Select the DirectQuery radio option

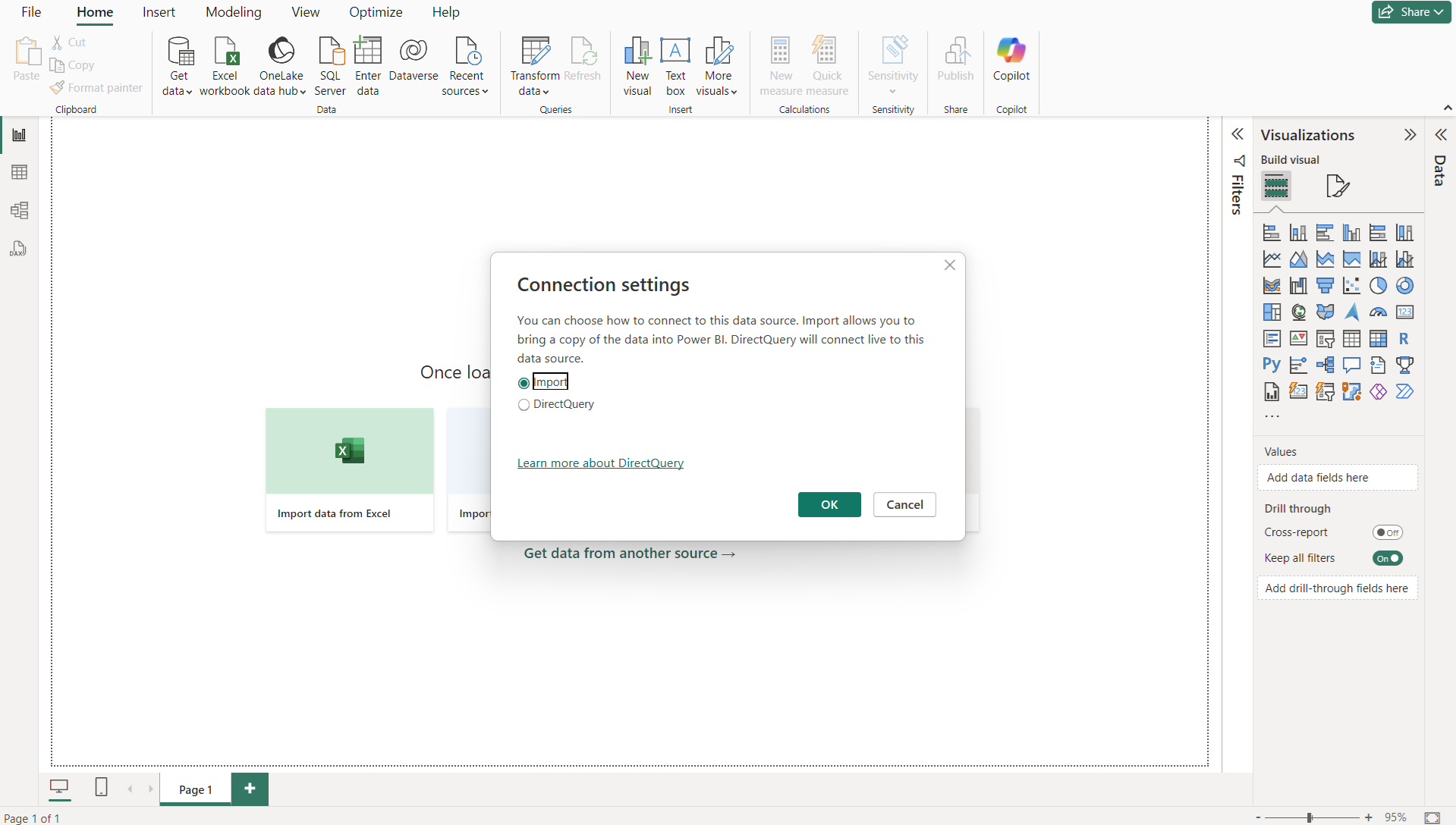click(x=524, y=405)
